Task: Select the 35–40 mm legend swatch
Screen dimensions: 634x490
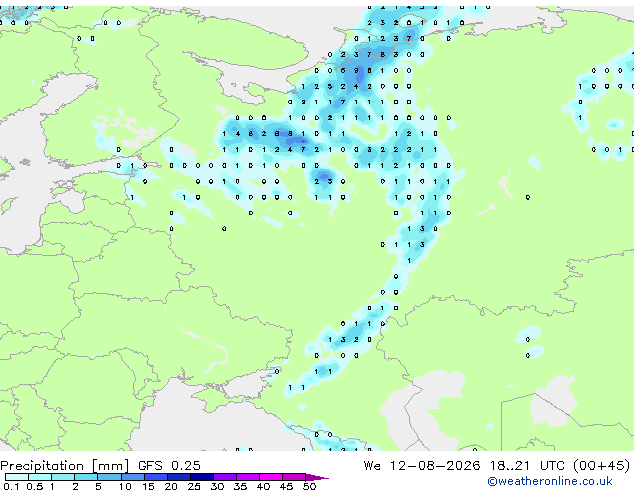Action: 248,477
